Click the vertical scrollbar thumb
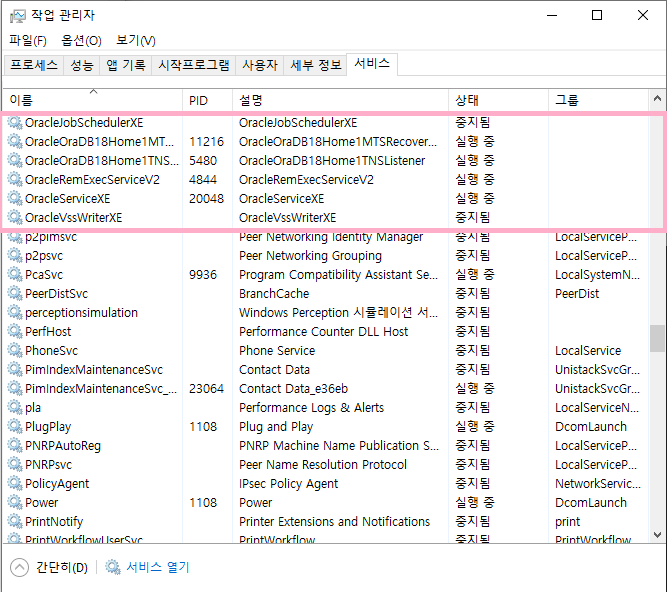667x592 pixels. [657, 339]
